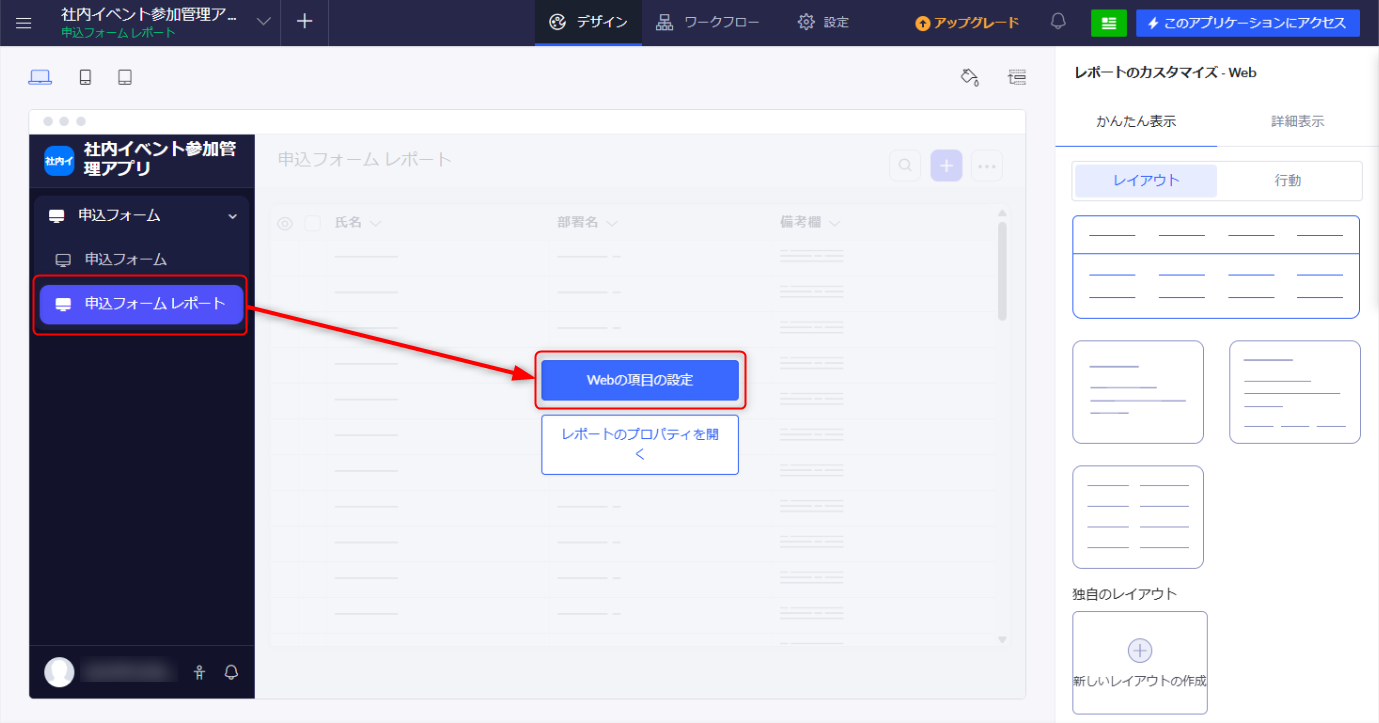Image resolution: width=1379 pixels, height=723 pixels.
Task: Create a new layout via 新しいレイアウトの作成
Action: 1139,662
